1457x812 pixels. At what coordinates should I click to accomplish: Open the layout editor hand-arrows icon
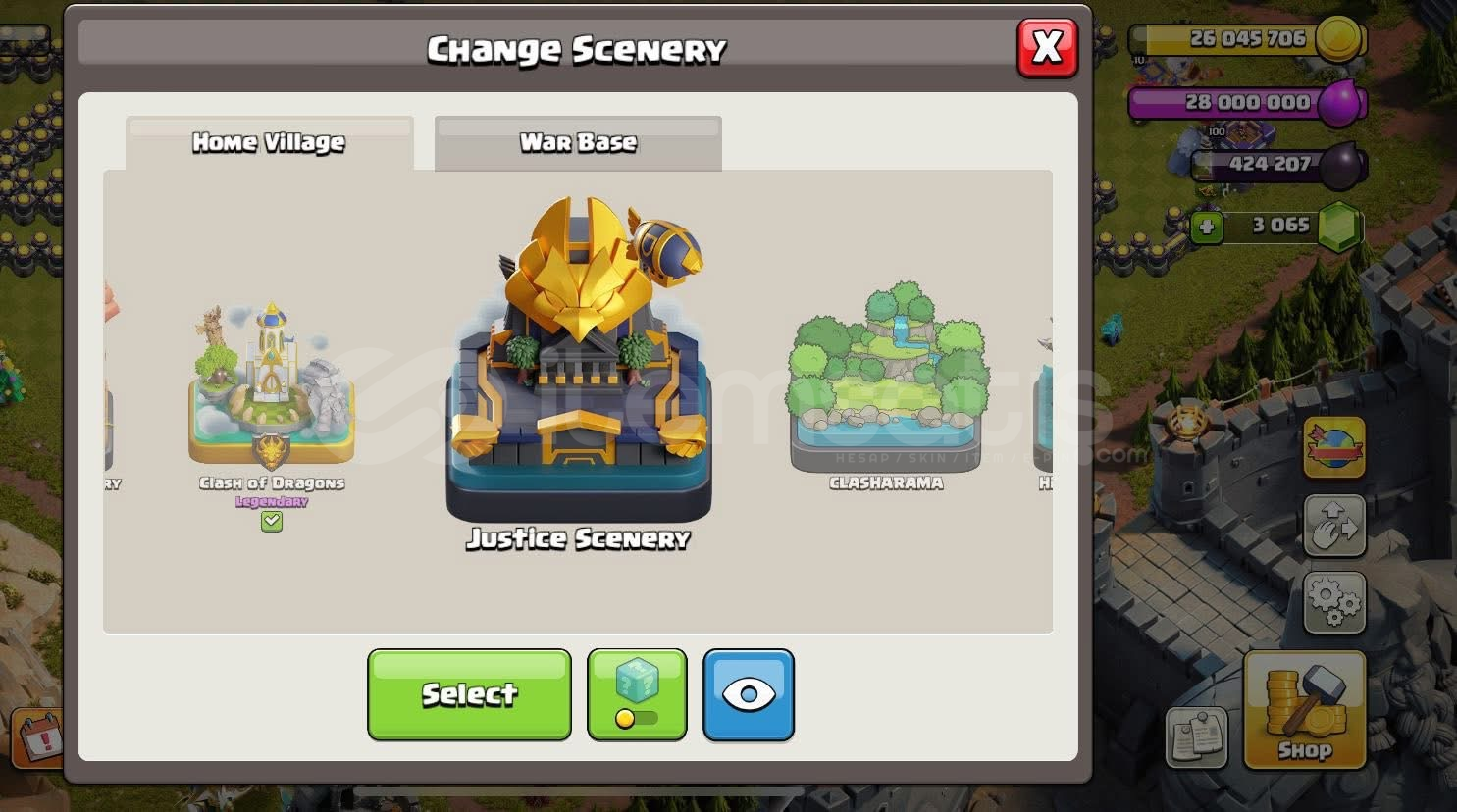pos(1334,526)
